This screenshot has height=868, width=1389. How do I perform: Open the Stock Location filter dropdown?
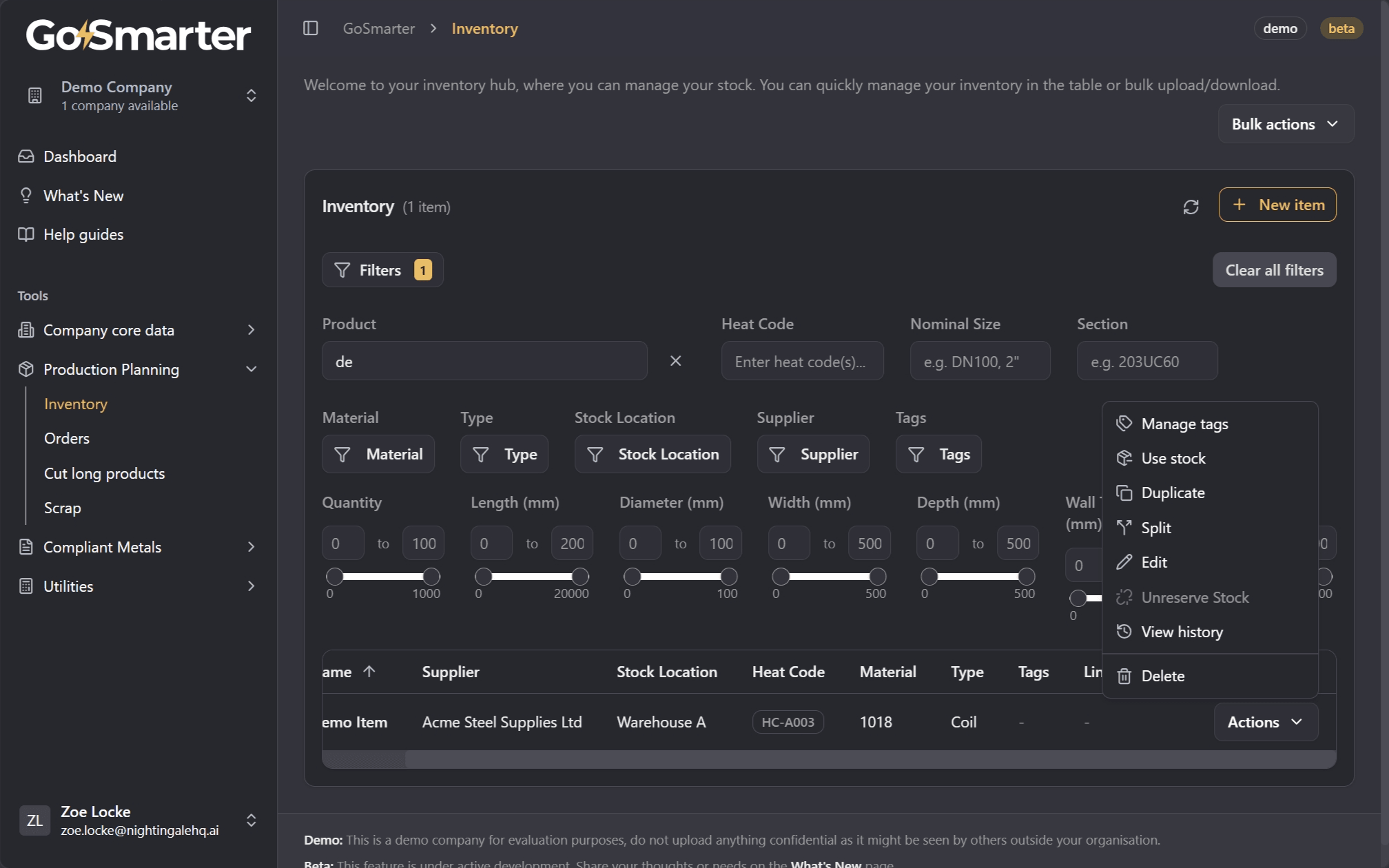(x=652, y=454)
